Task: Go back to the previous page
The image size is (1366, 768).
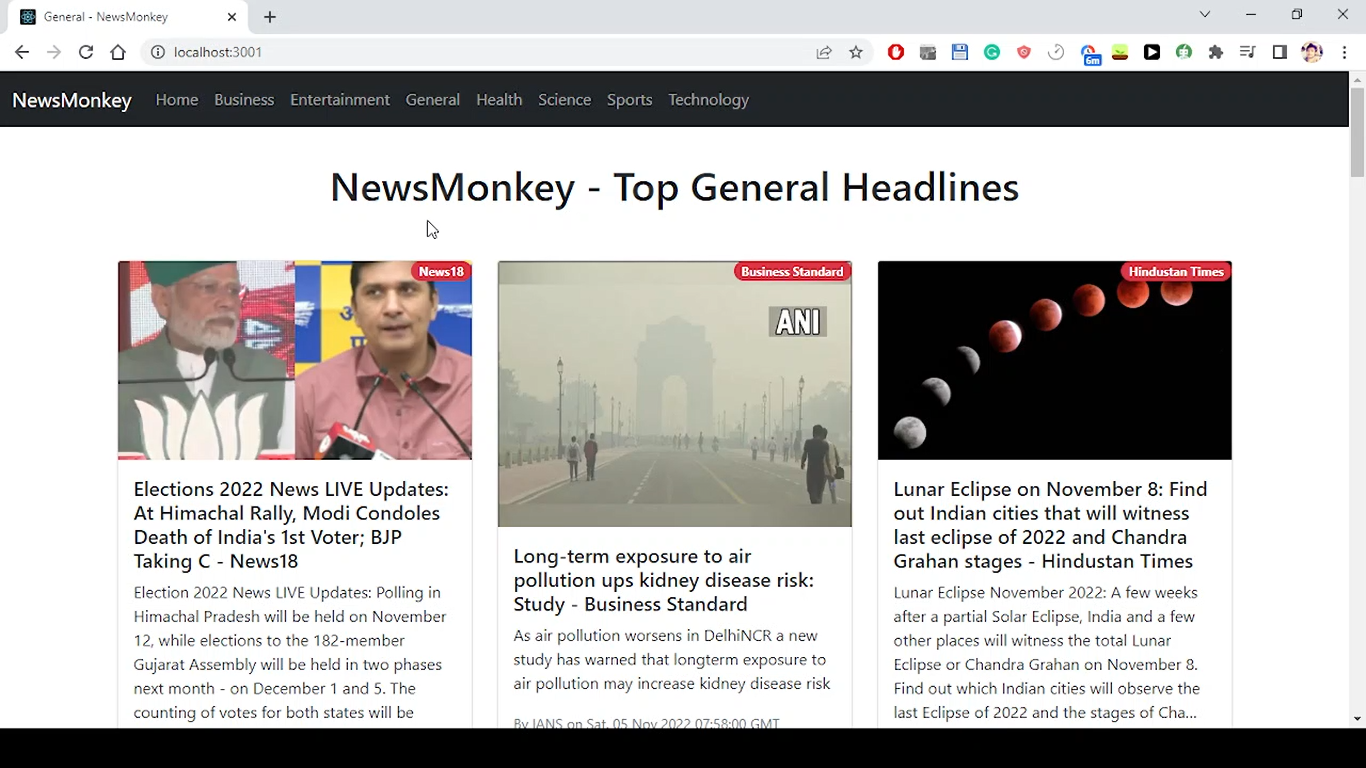Action: point(22,52)
